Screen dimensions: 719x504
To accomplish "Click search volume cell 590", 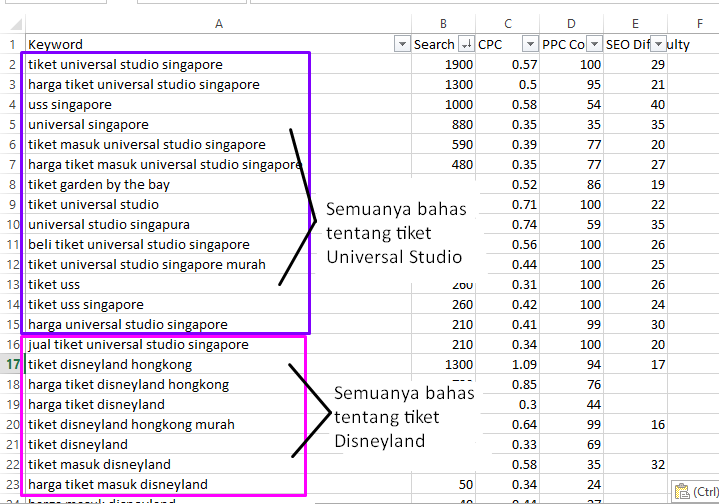I will (443, 144).
